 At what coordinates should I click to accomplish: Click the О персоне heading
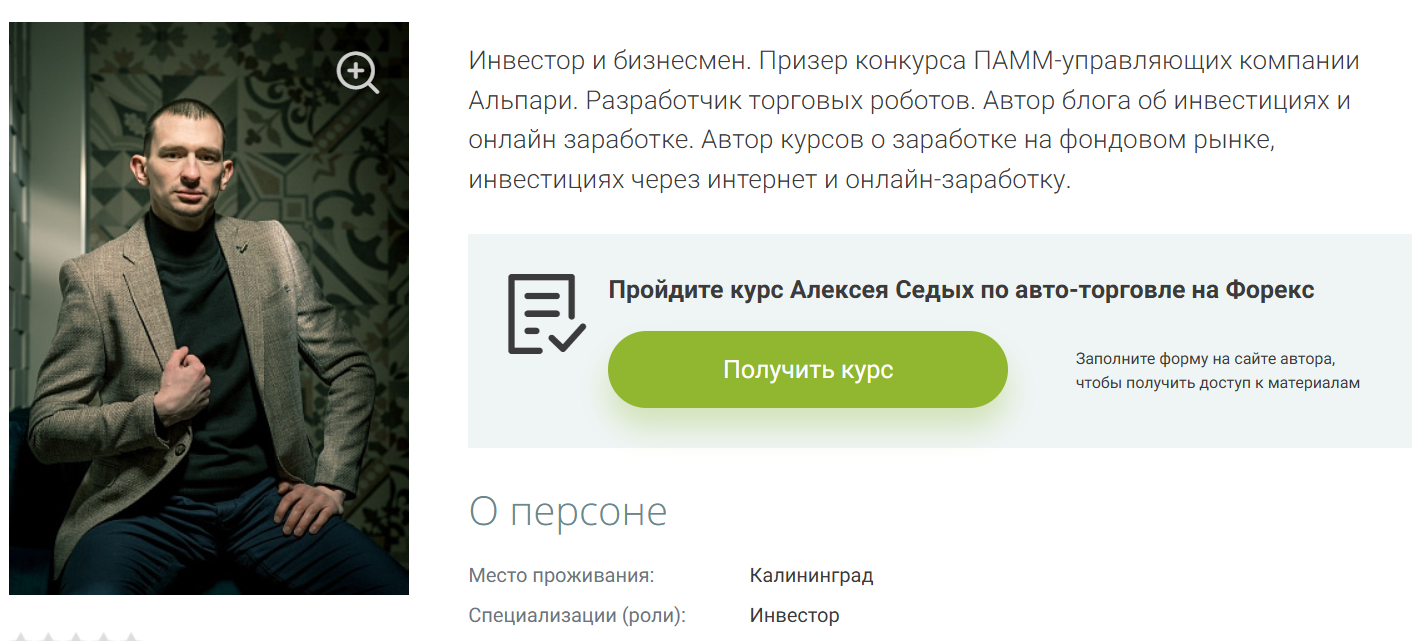pyautogui.click(x=568, y=511)
